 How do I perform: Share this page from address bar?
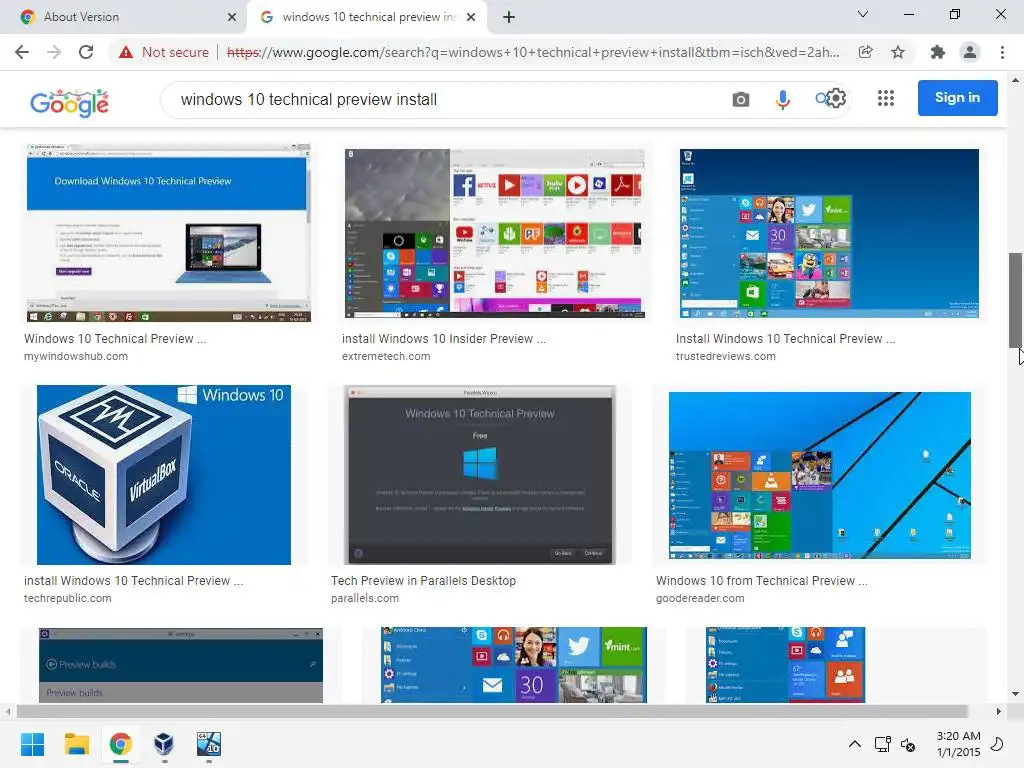click(x=865, y=52)
